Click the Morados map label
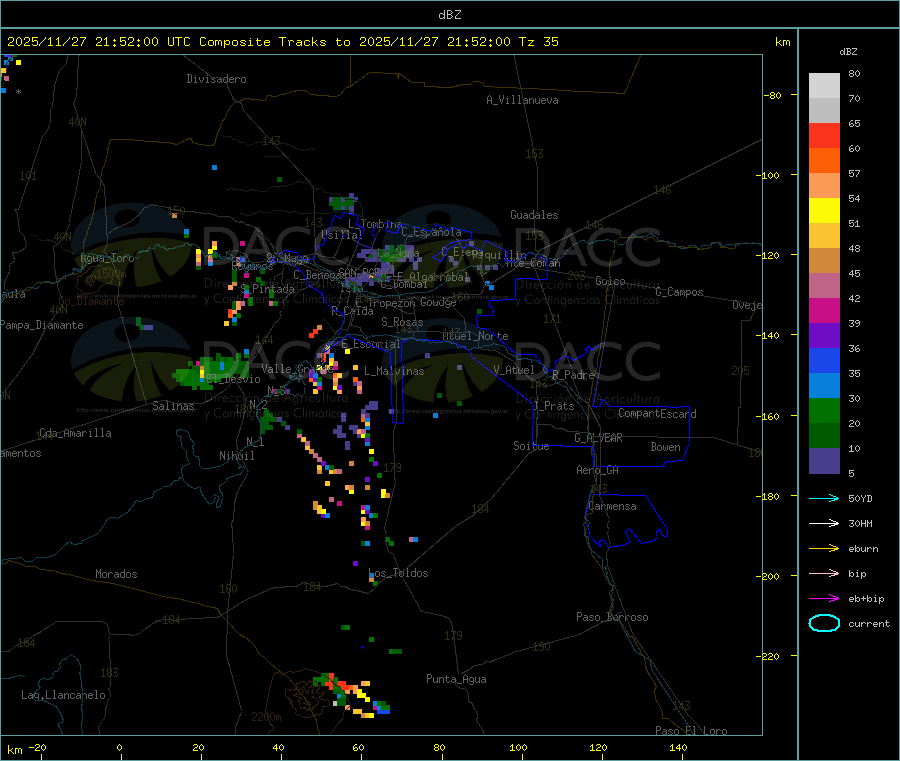 (x=117, y=574)
